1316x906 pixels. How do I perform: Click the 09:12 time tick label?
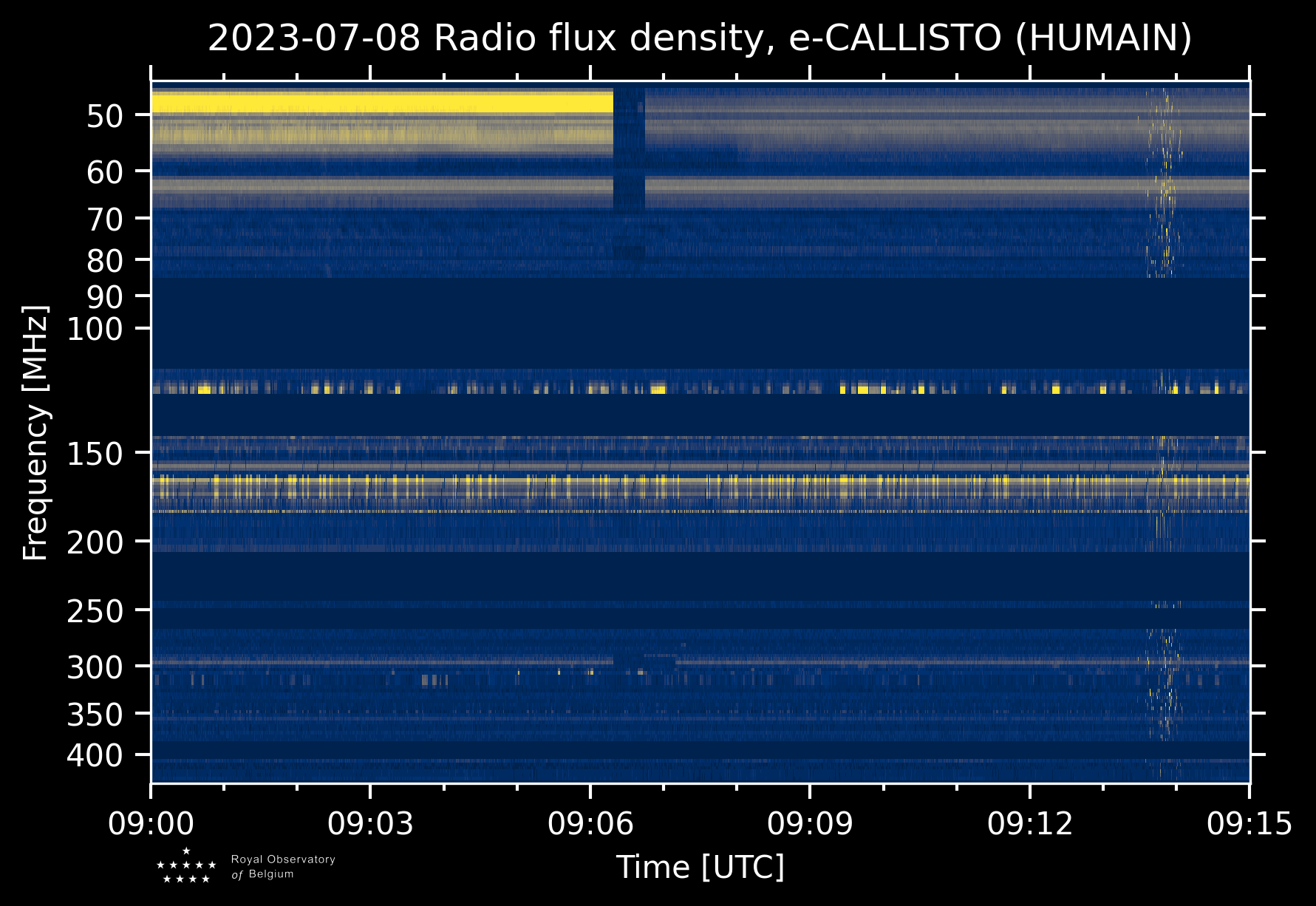tap(1029, 823)
